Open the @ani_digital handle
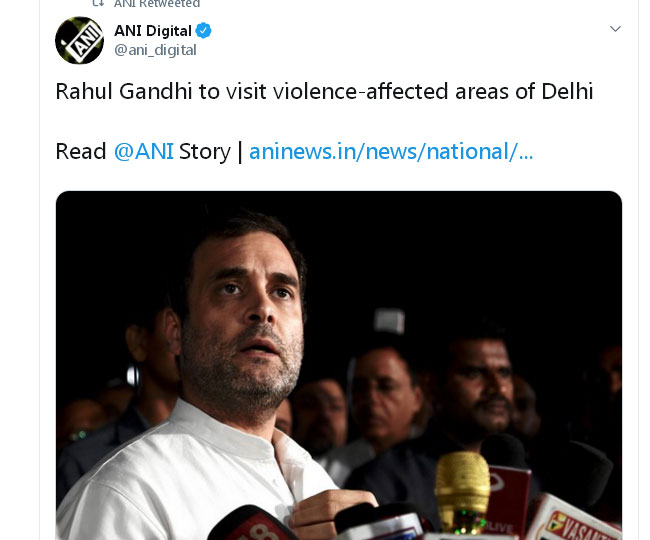The image size is (650, 540). click(155, 51)
